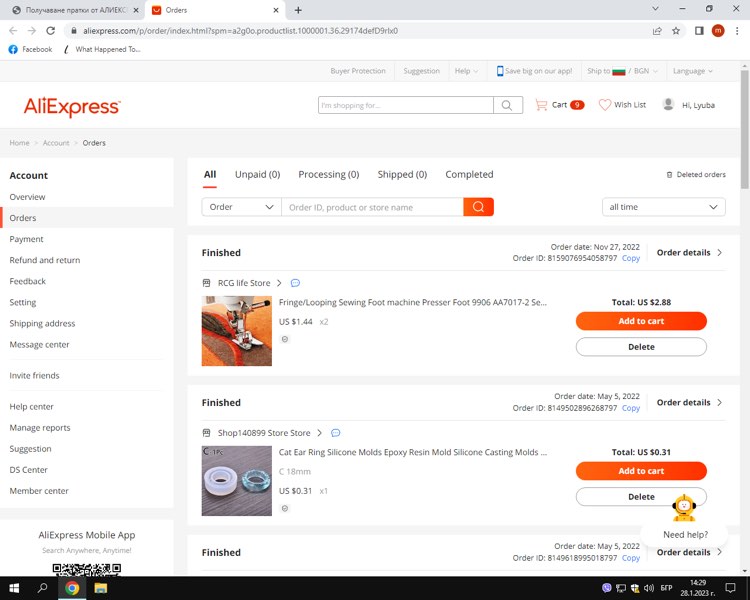Click the Order ID search input field
Viewport: 750px width, 600px height.
(x=372, y=207)
